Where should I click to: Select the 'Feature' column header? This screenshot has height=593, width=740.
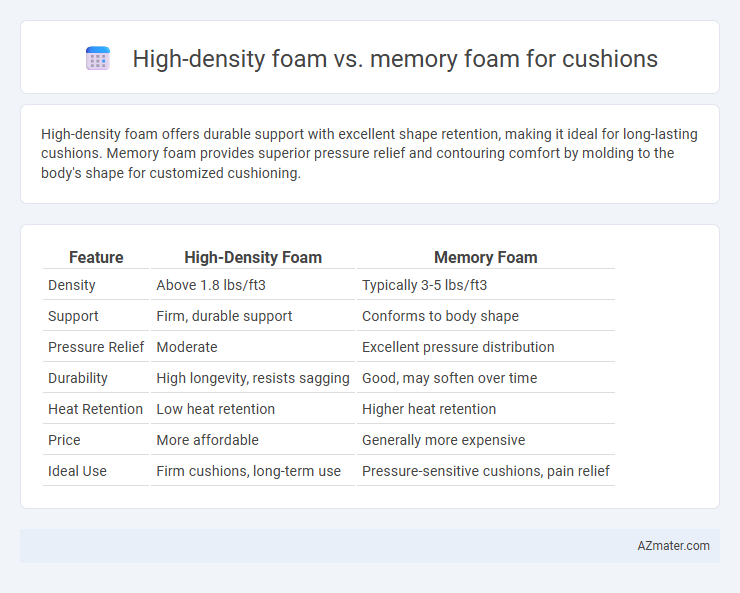tap(96, 258)
